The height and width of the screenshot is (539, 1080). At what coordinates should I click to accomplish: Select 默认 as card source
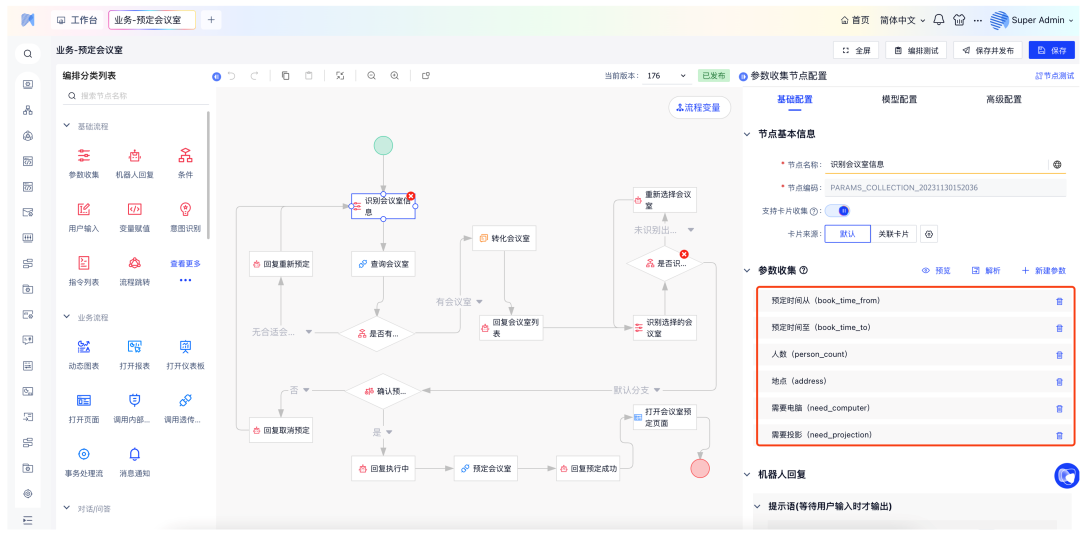847,234
